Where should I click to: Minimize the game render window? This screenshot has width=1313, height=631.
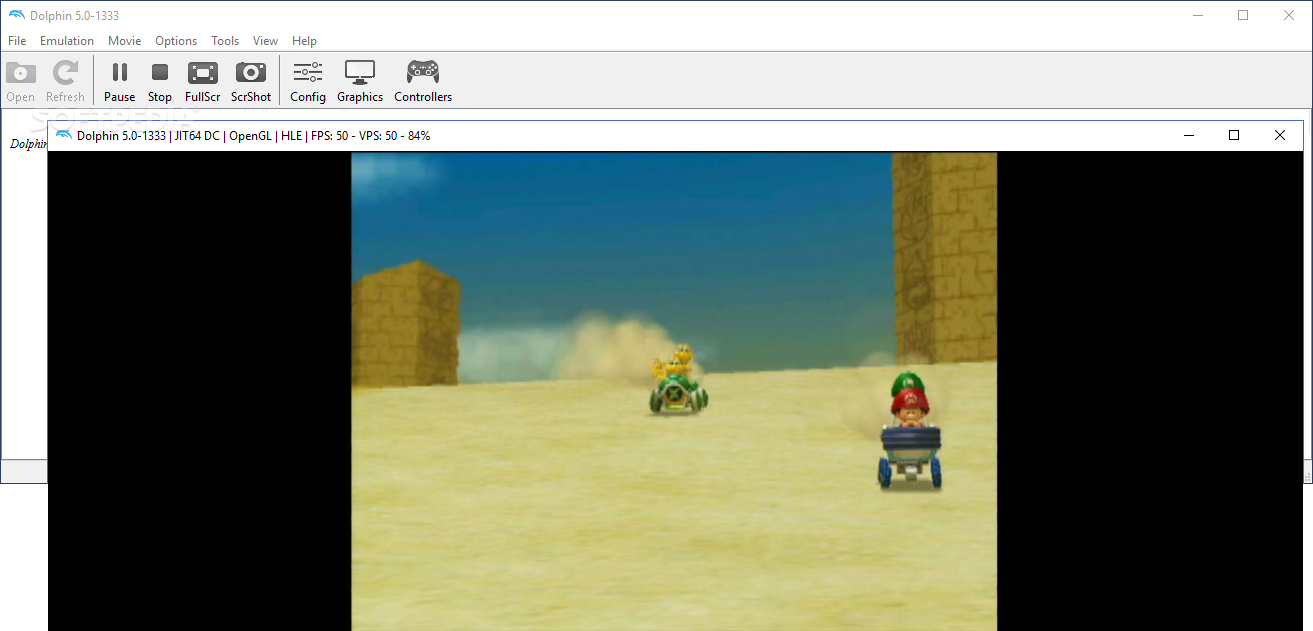(1189, 135)
